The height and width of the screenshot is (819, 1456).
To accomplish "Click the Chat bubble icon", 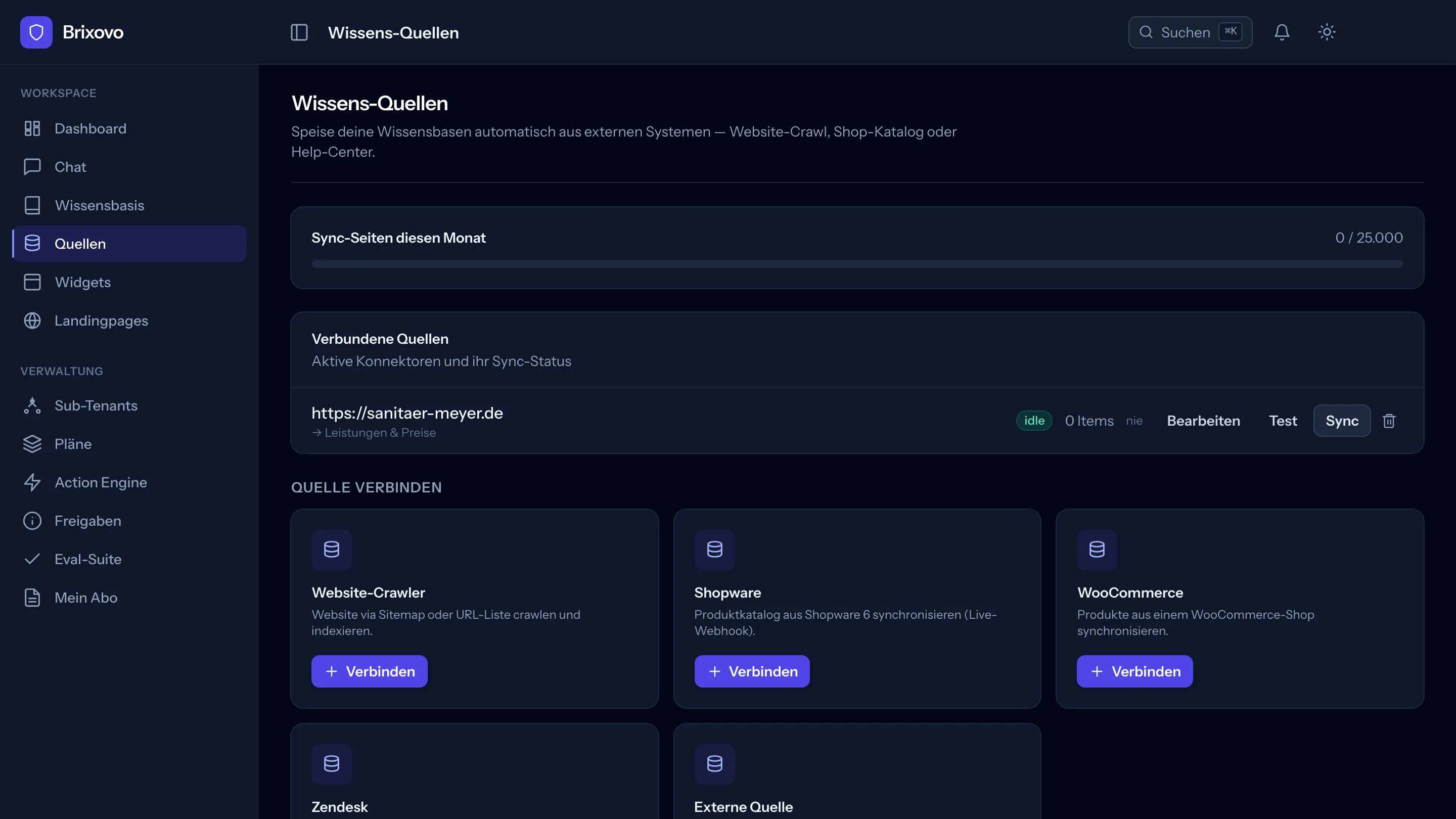I will coord(32,167).
